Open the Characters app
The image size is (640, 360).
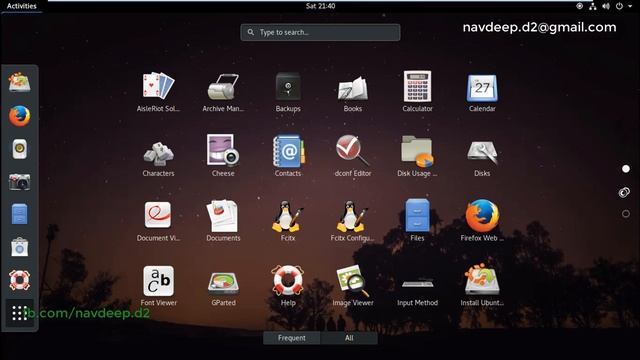[158, 157]
